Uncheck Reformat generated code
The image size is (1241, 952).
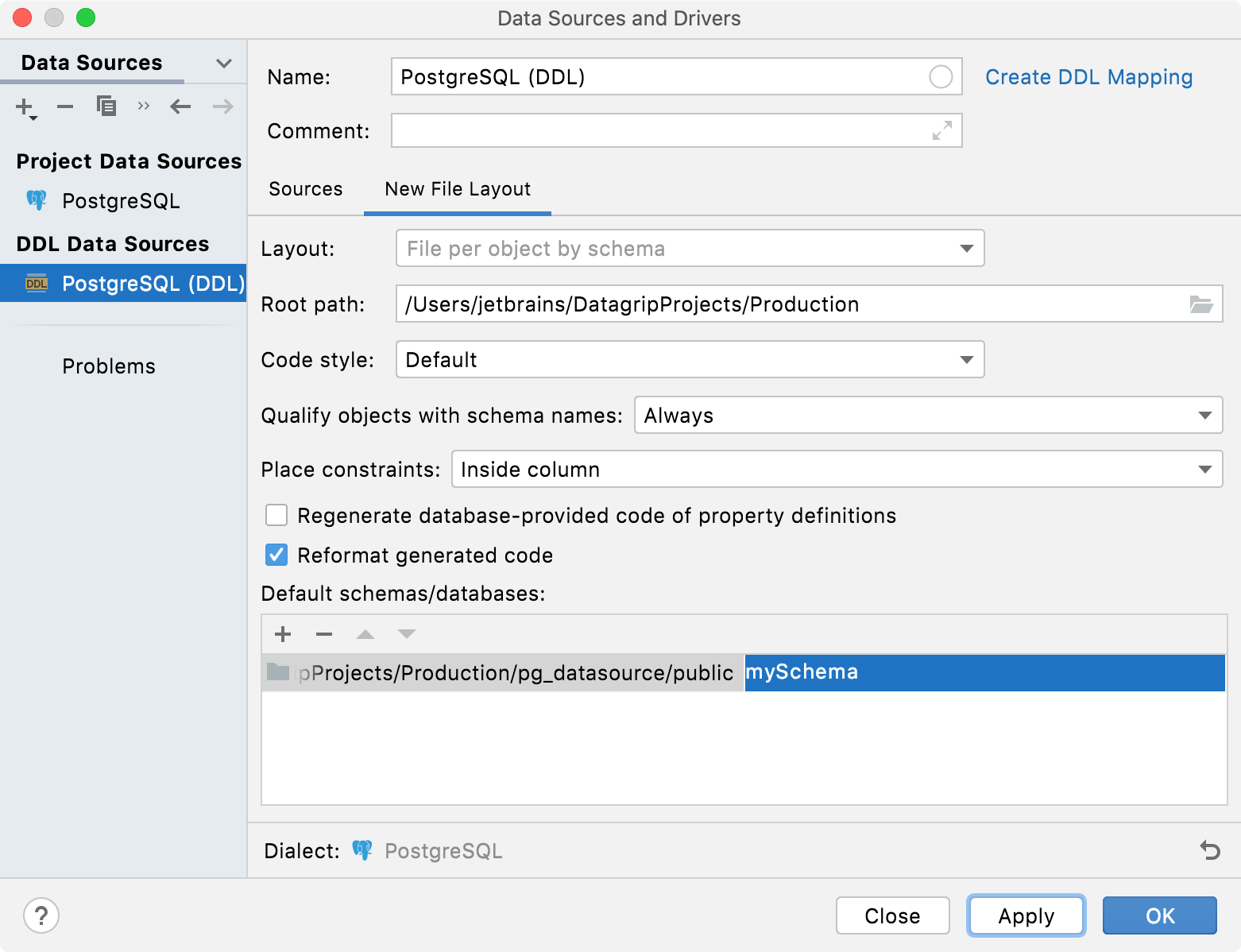point(276,555)
